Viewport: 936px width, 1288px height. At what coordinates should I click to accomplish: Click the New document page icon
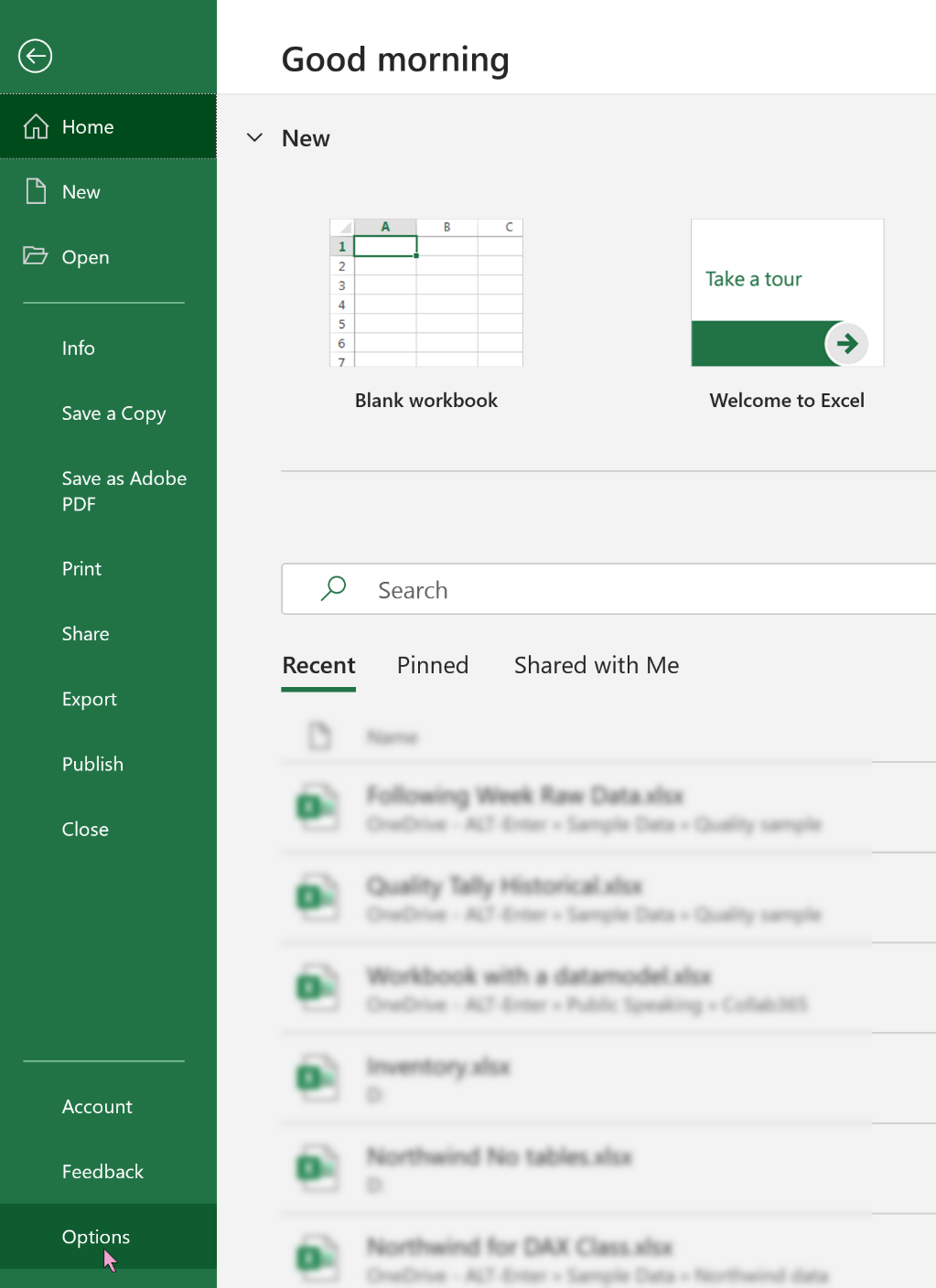(x=36, y=191)
